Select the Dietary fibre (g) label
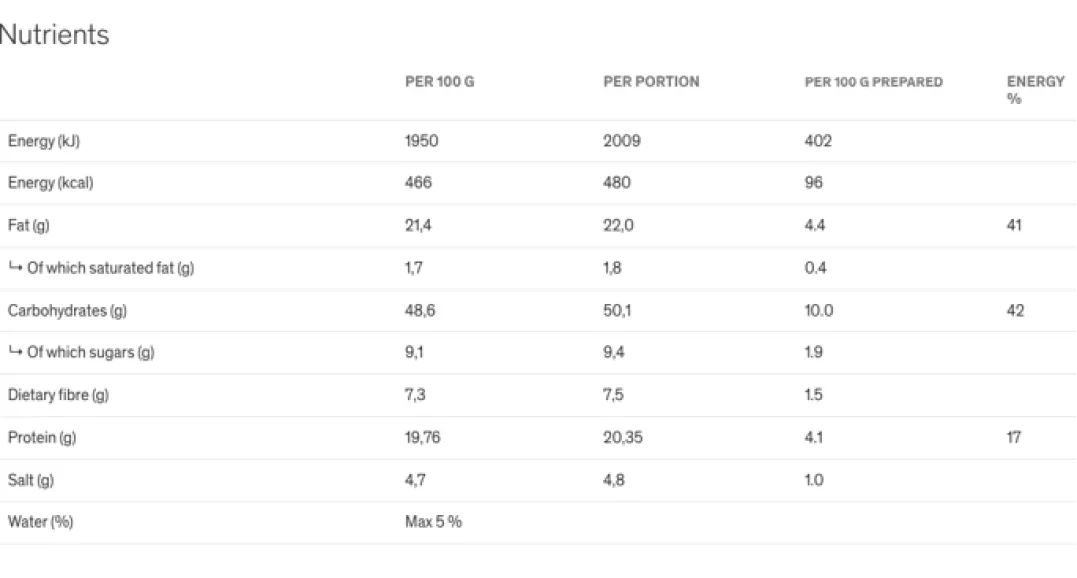 58,395
